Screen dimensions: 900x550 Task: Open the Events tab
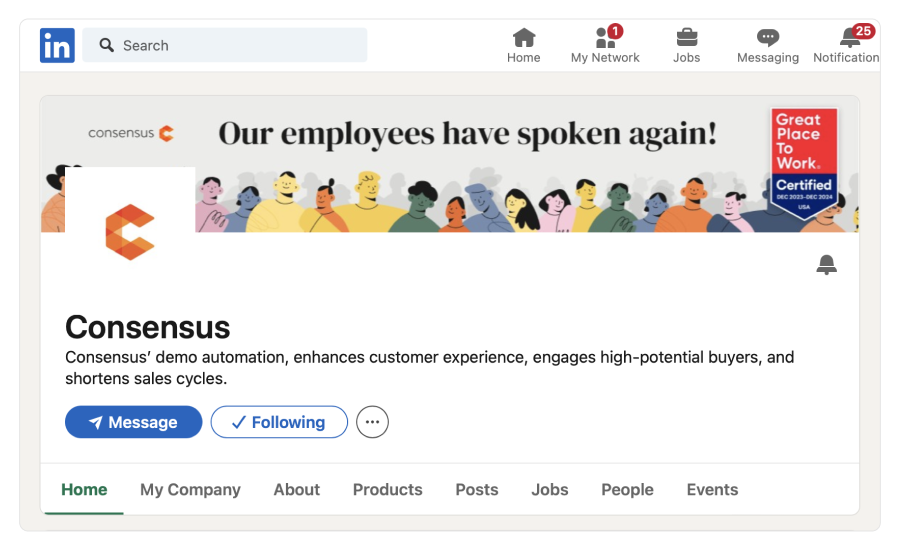(712, 490)
